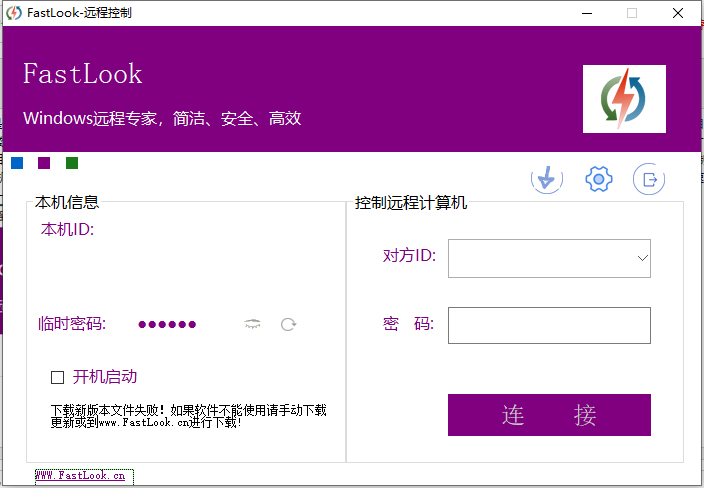
Task: Open the WWW.FastLook.cn link
Action: coord(80,475)
